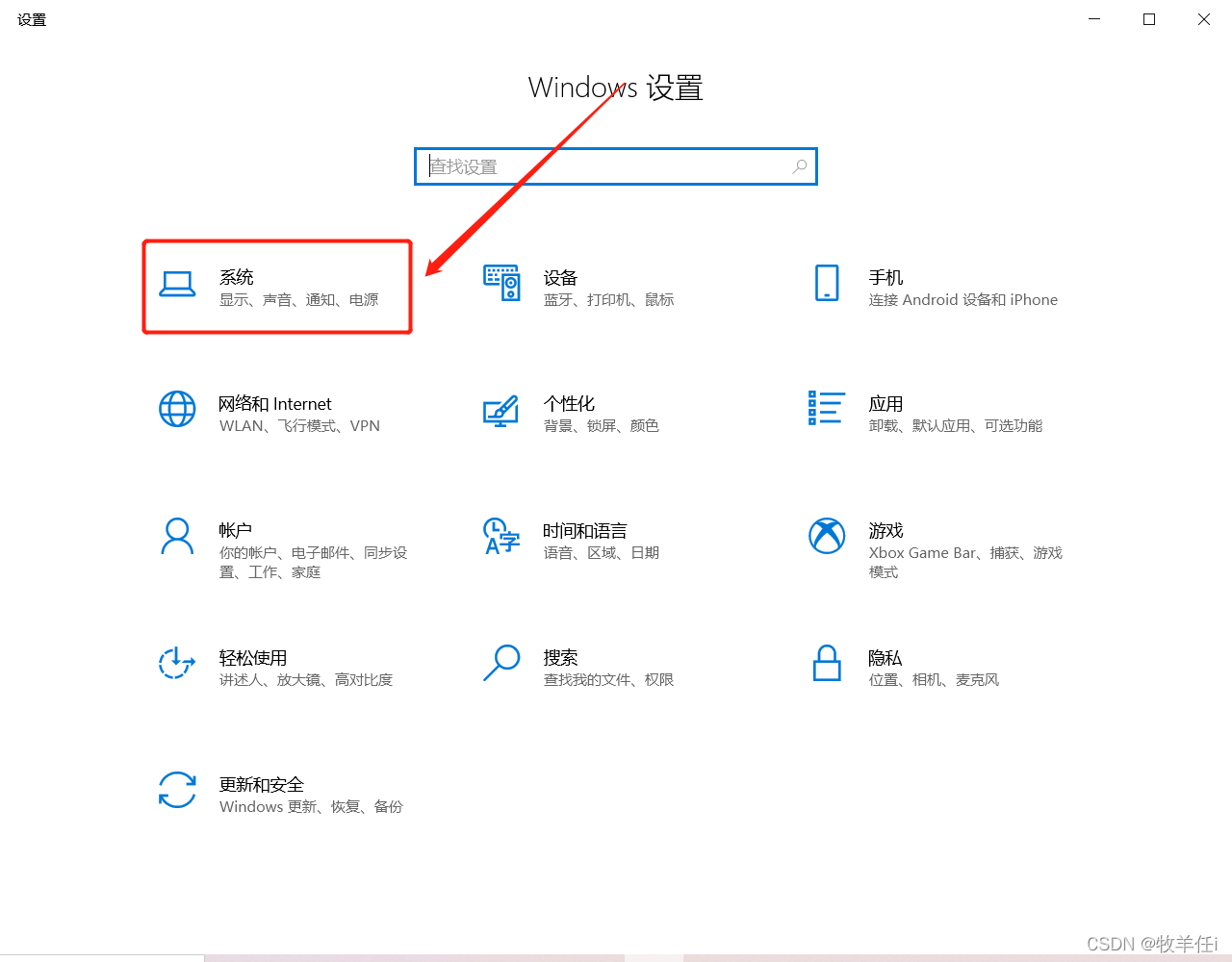The height and width of the screenshot is (962, 1232).
Task: Open the 个性化 paintbrush icon
Action: point(501,411)
